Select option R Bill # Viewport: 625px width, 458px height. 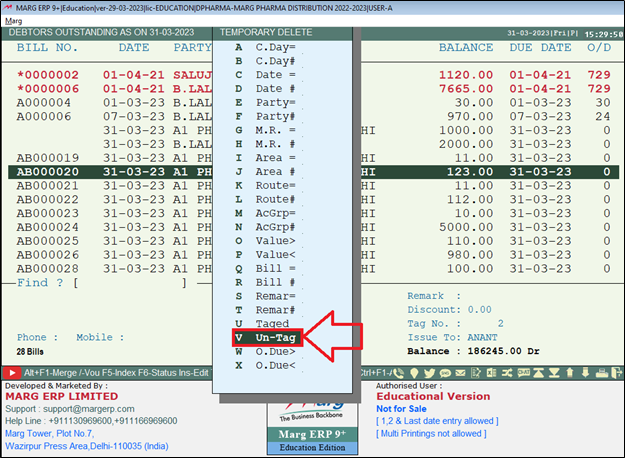coord(265,282)
